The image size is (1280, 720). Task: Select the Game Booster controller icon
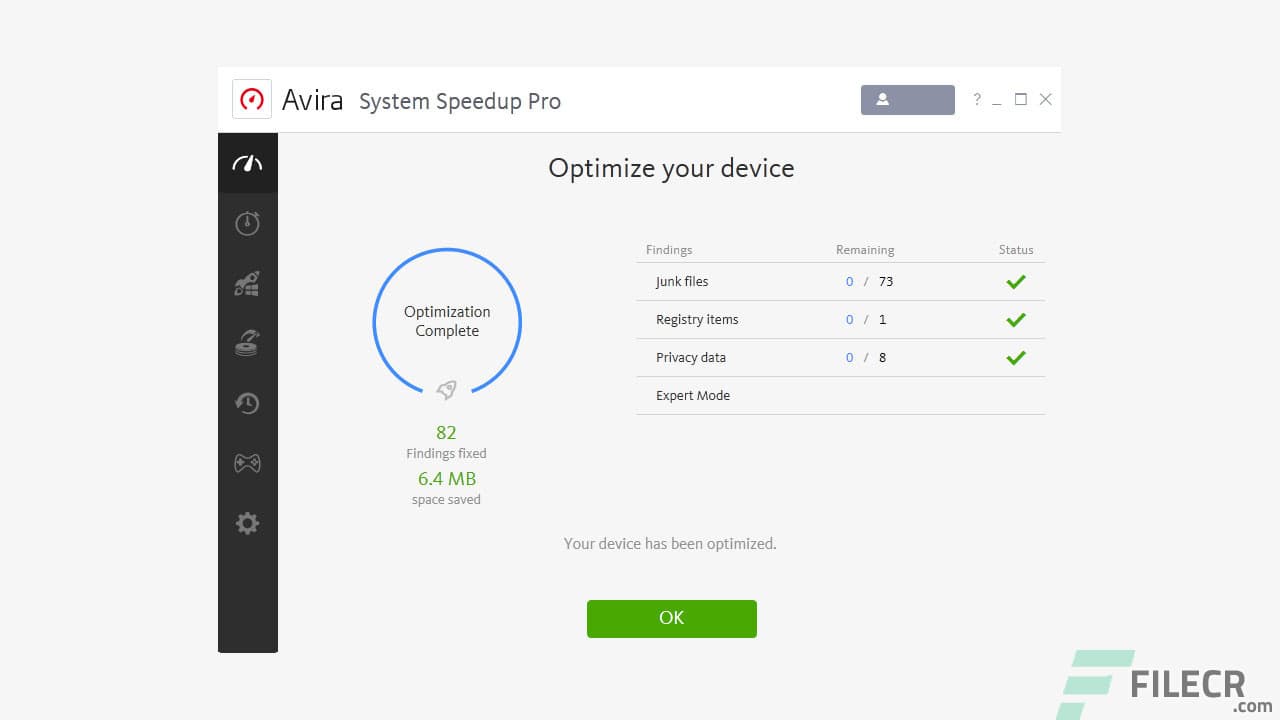tap(247, 462)
